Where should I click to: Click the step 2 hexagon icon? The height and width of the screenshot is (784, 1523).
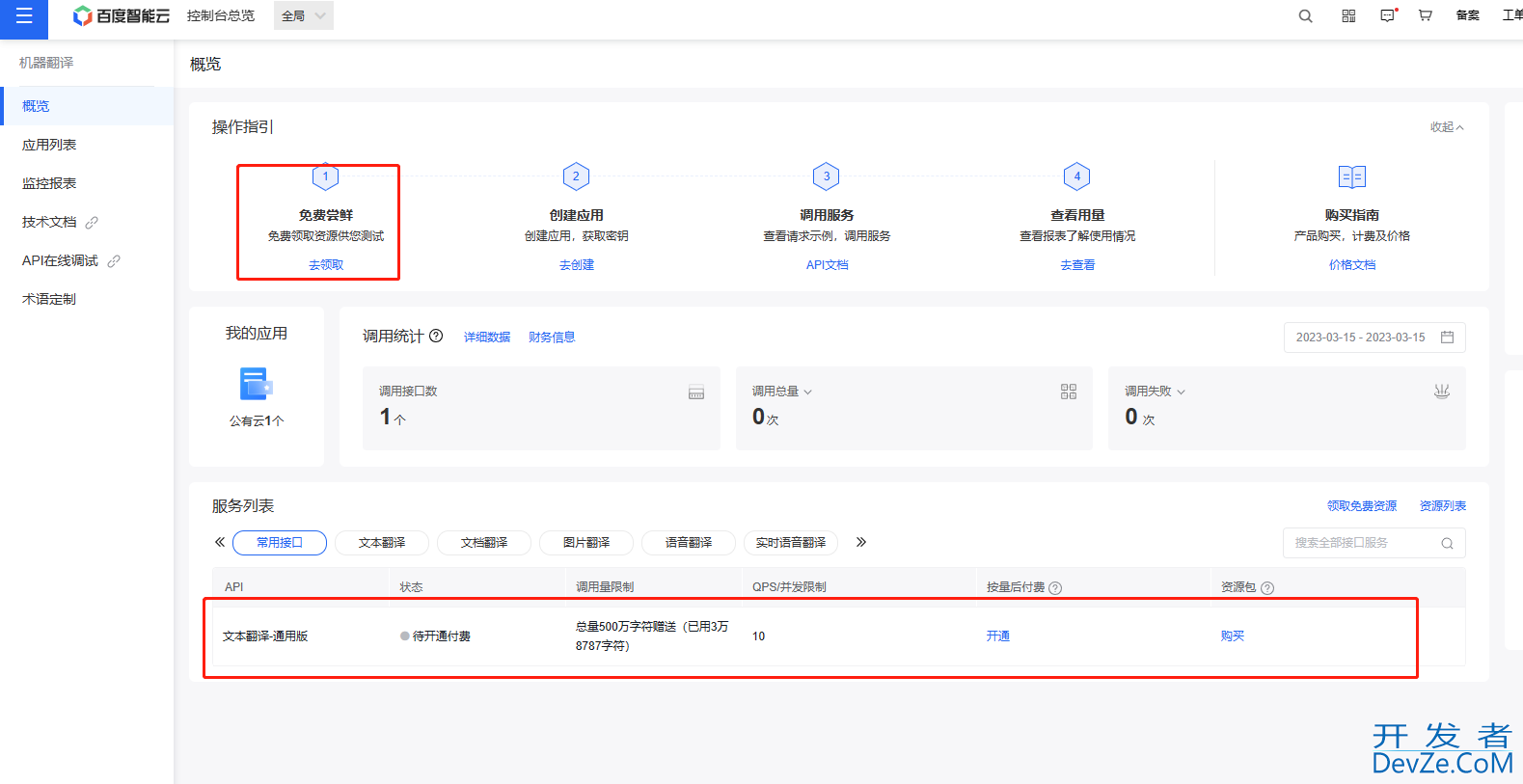point(576,176)
